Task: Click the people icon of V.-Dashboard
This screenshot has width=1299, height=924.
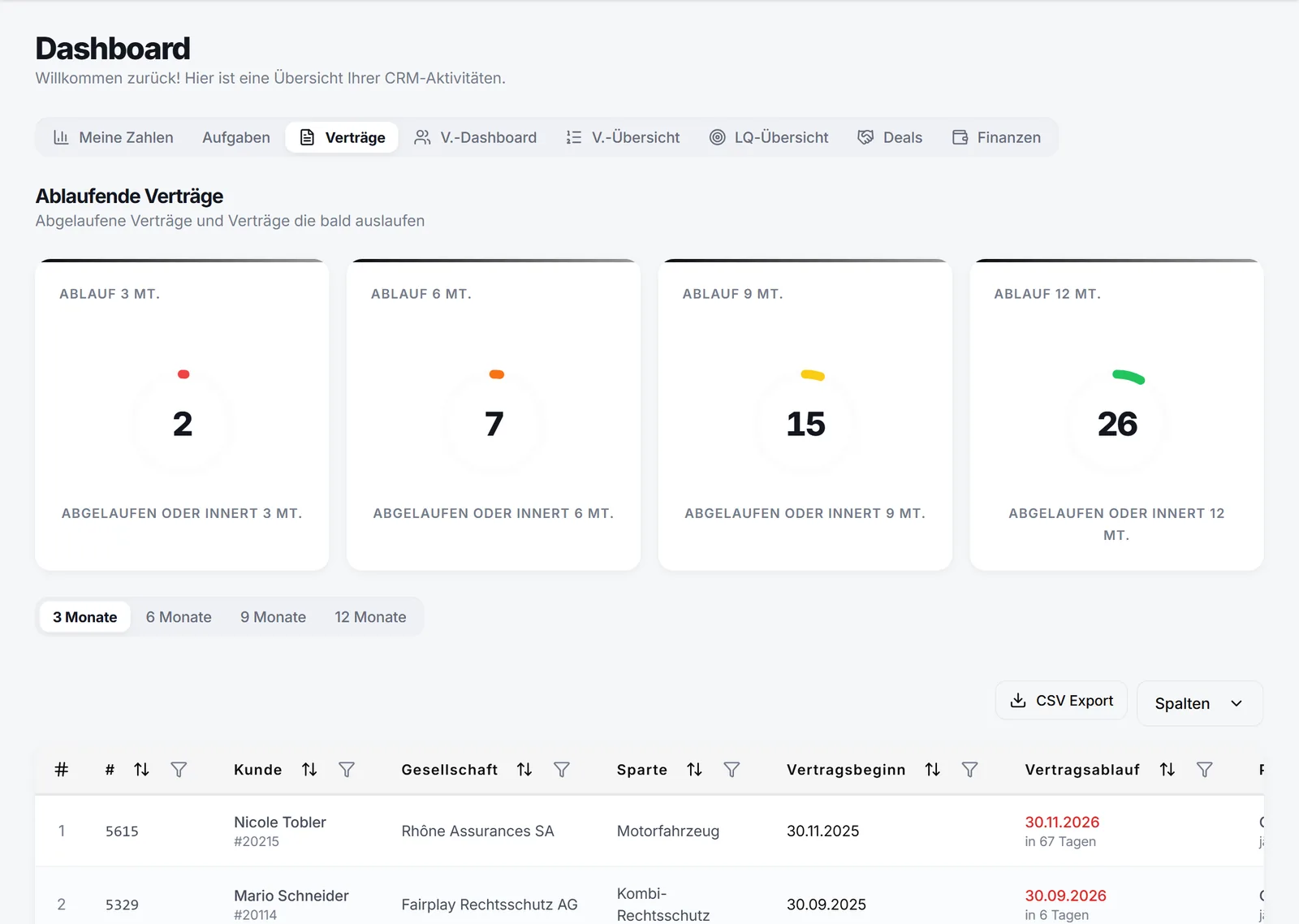Action: (x=422, y=137)
